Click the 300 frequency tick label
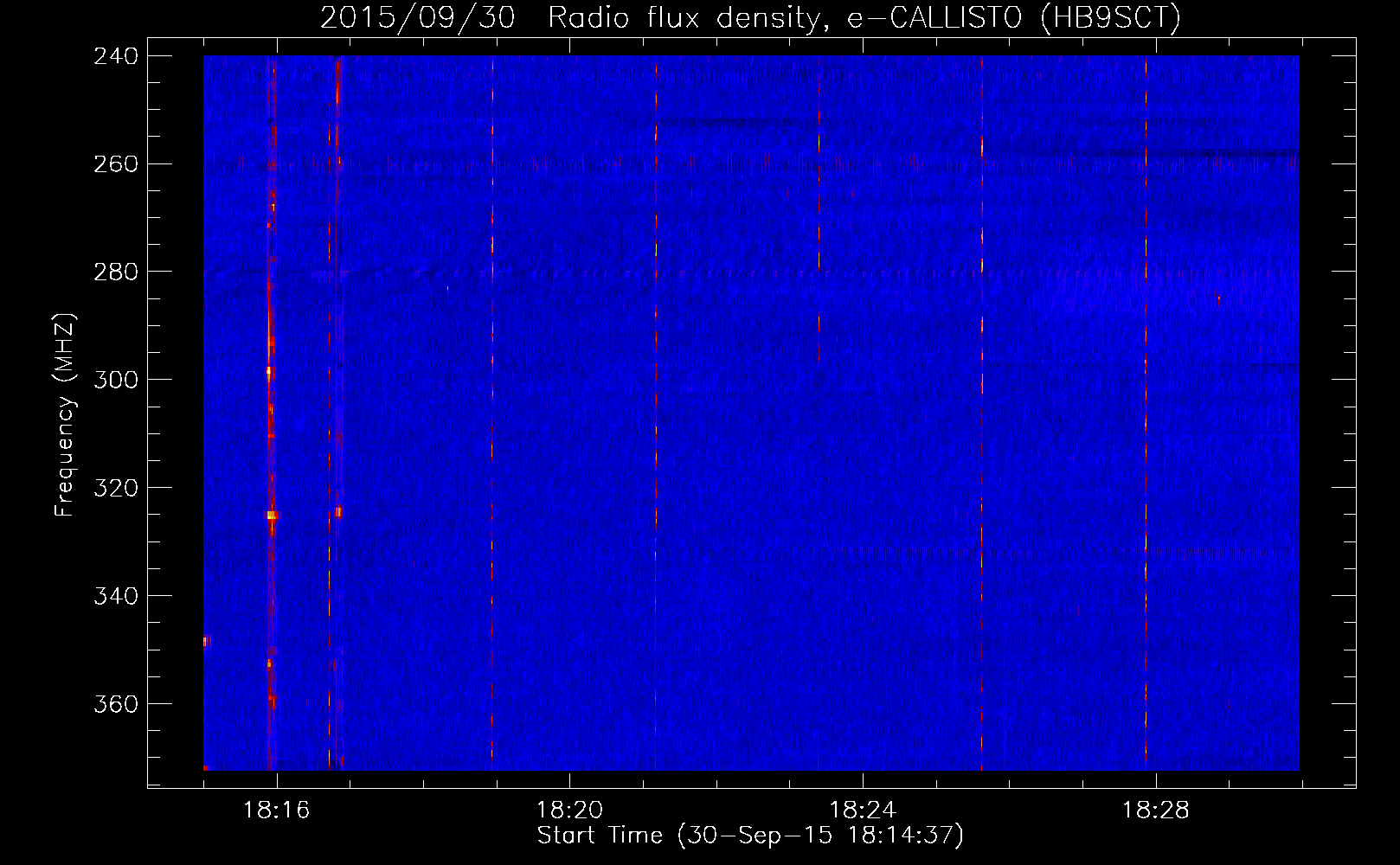 pyautogui.click(x=116, y=380)
